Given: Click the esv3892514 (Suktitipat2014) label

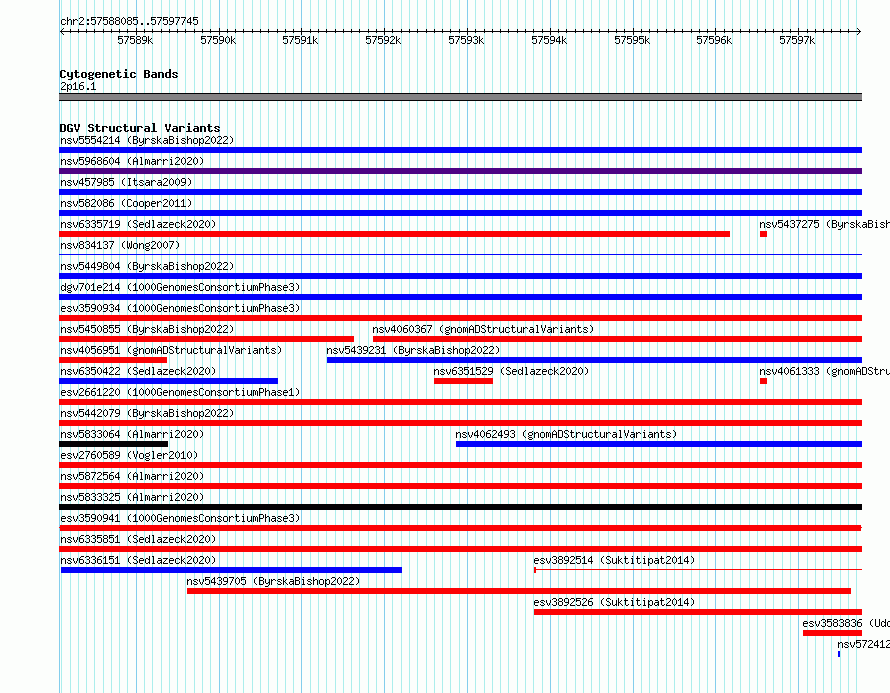Looking at the screenshot, I should point(614,560).
